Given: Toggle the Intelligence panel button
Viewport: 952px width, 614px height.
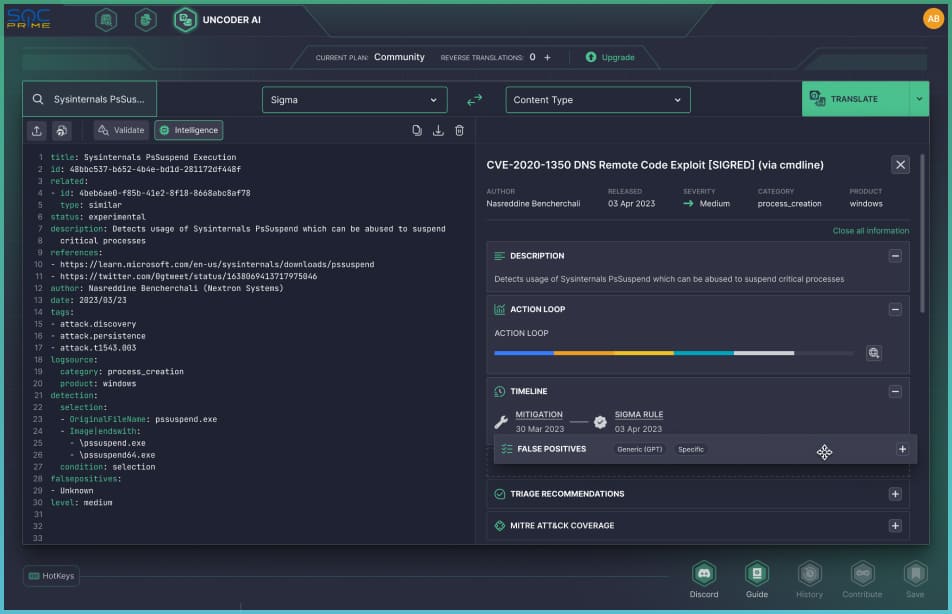Looking at the screenshot, I should pos(189,130).
